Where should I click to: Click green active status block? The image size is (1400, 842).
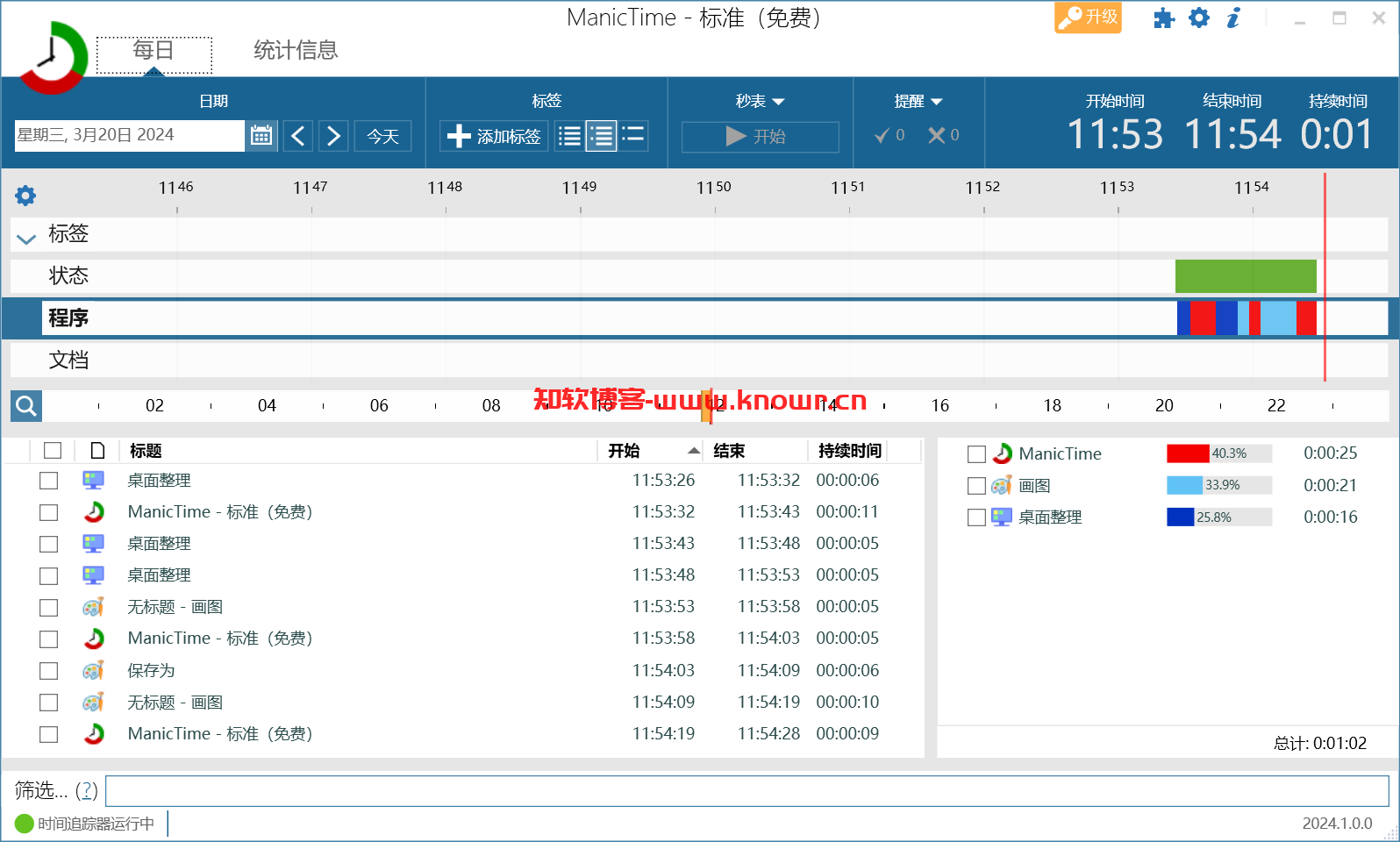1246,275
